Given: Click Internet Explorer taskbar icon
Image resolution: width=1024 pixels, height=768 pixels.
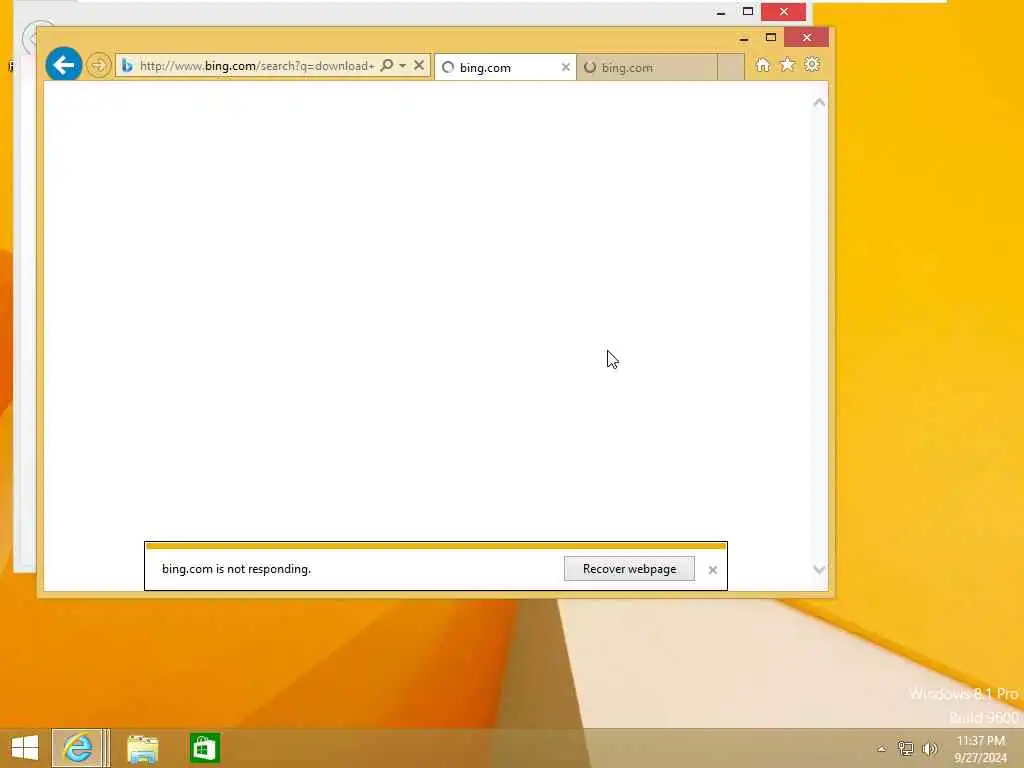Looking at the screenshot, I should pos(78,748).
